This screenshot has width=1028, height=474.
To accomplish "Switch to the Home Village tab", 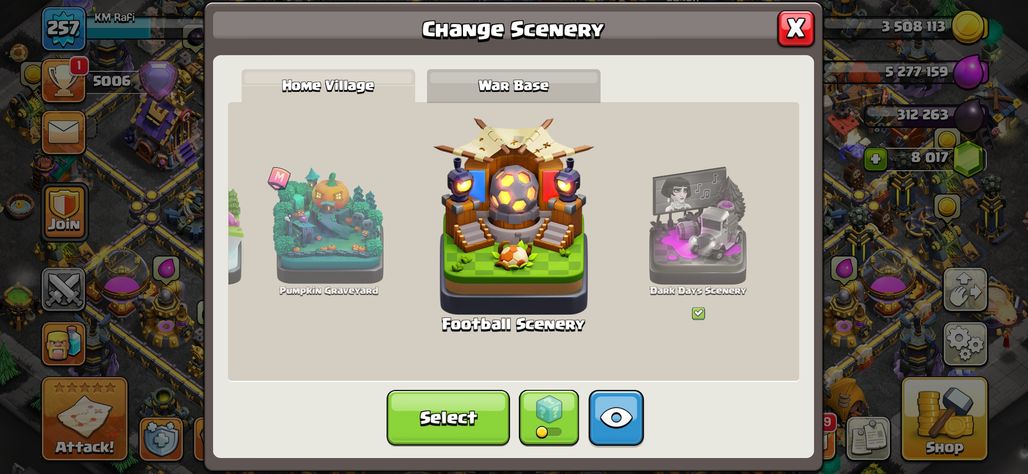I will coord(328,85).
